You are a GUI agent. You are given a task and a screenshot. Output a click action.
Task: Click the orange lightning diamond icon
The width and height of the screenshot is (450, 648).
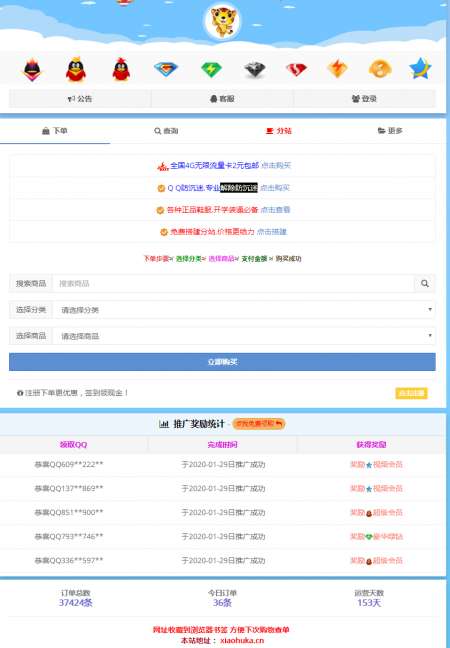click(x=338, y=69)
